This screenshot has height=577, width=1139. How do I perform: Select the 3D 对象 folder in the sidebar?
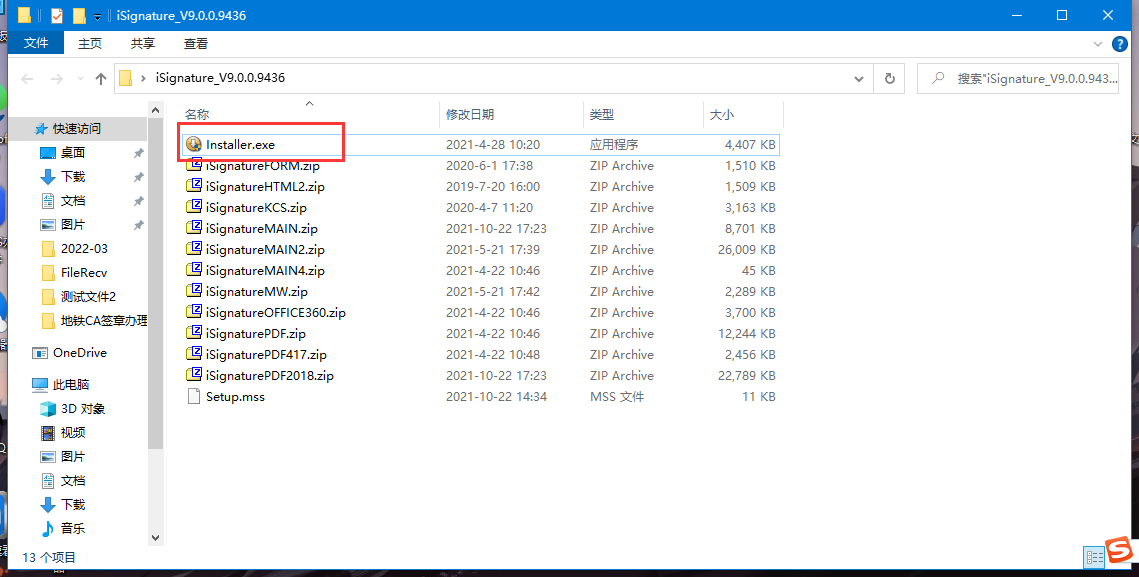pyautogui.click(x=82, y=408)
